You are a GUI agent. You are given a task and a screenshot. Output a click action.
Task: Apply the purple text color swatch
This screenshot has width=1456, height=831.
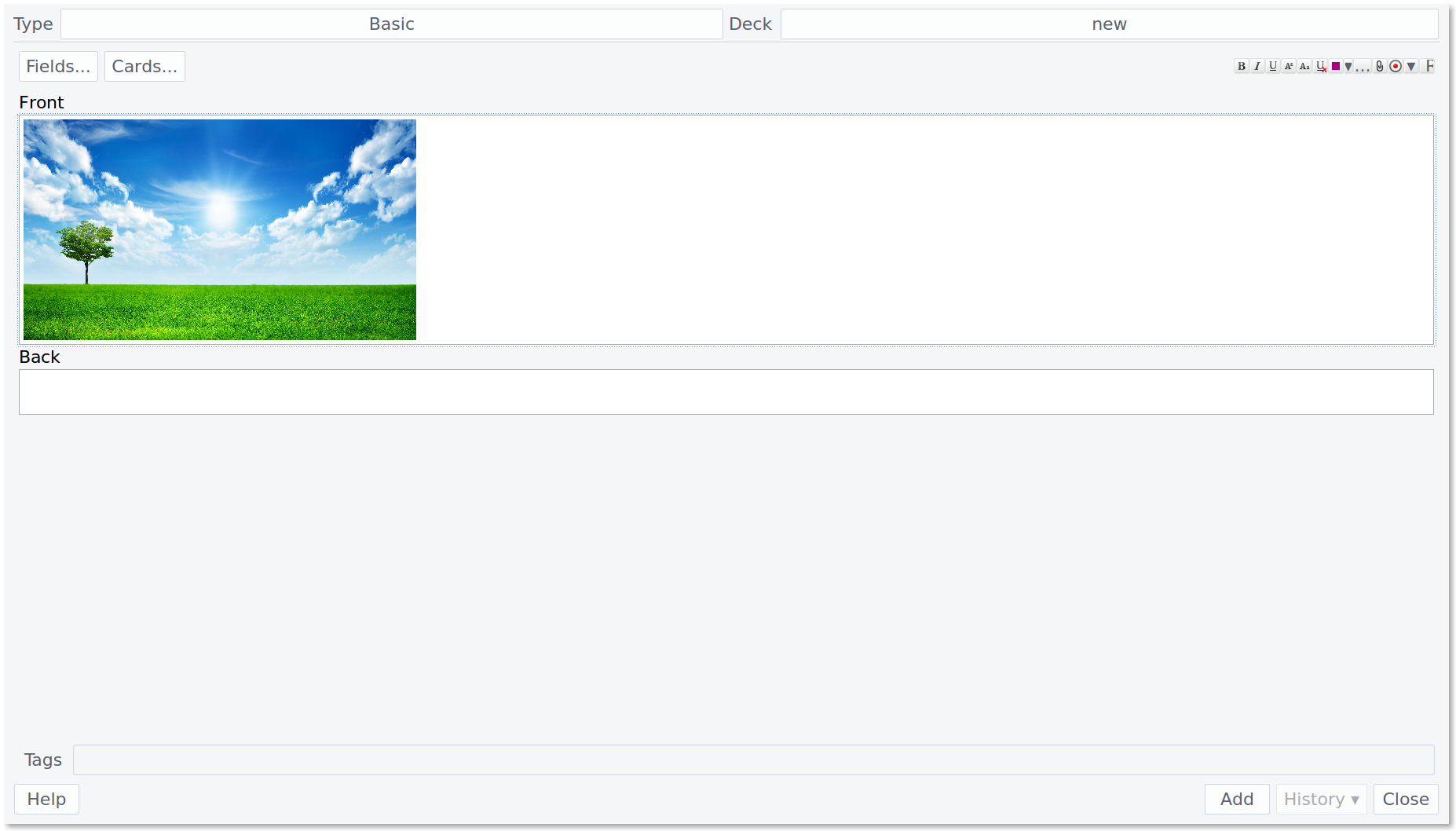click(1336, 67)
